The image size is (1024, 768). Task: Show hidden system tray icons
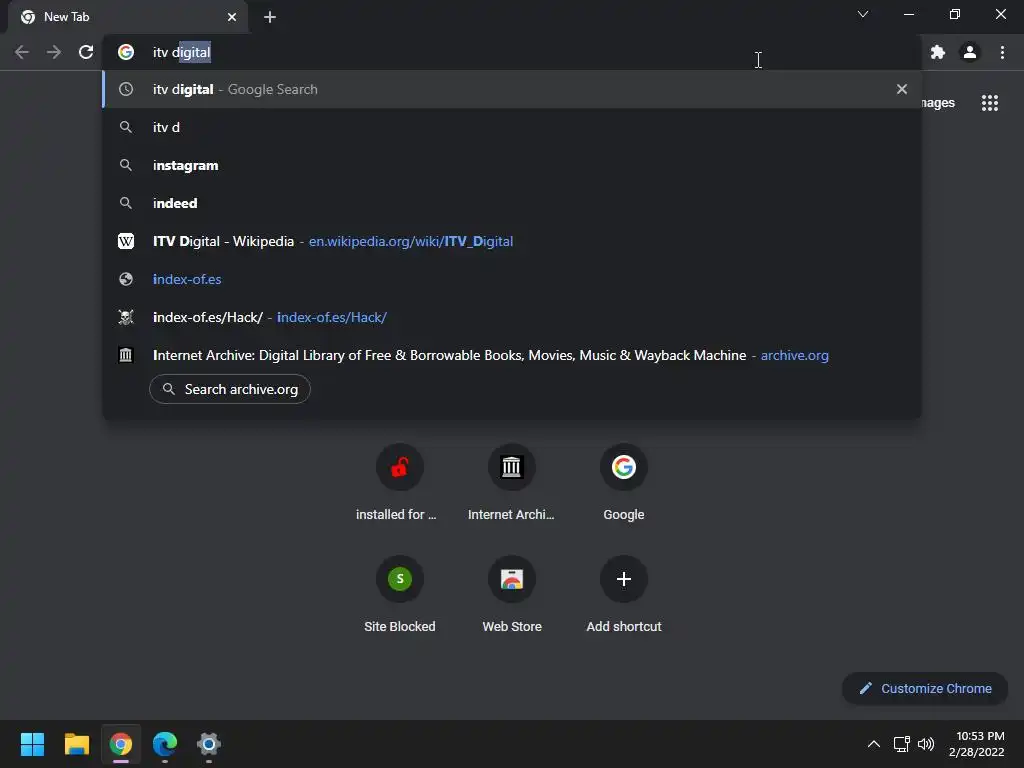click(x=874, y=744)
